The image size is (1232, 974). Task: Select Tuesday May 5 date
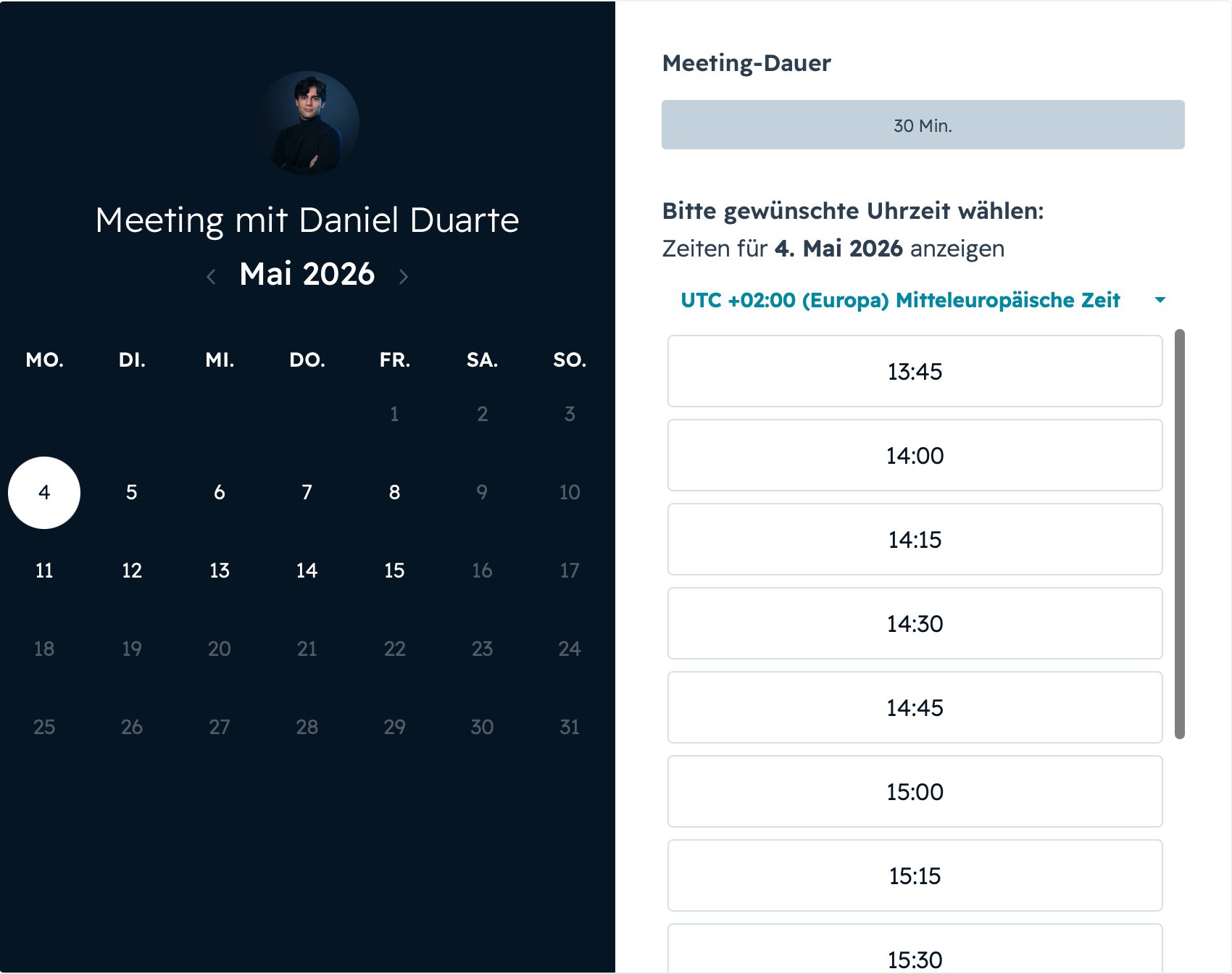click(x=132, y=493)
